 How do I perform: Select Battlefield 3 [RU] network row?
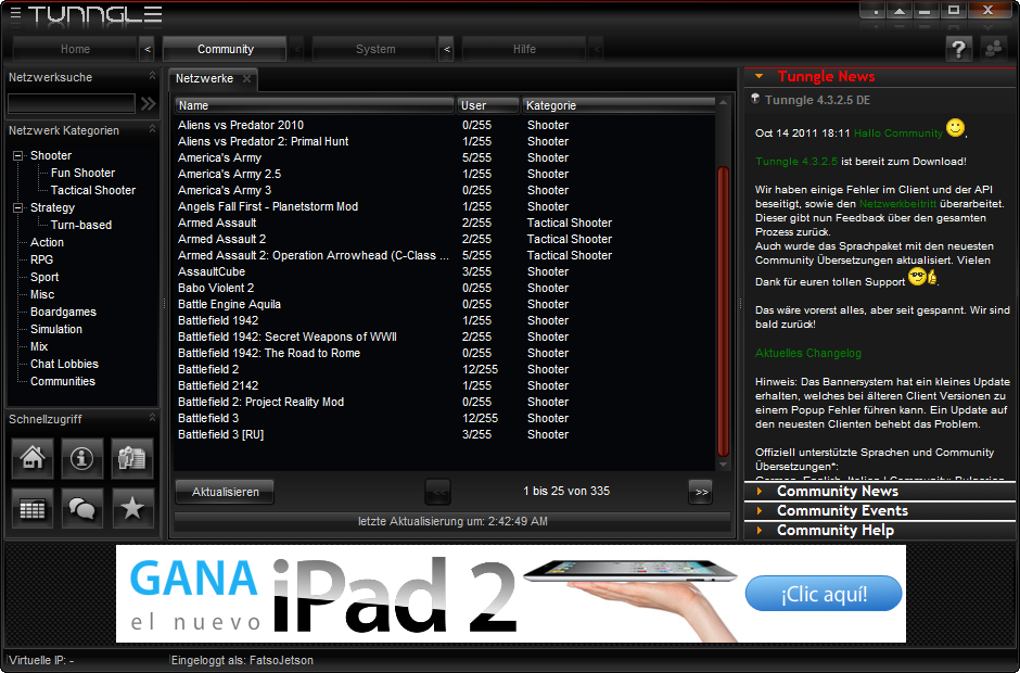pos(445,434)
